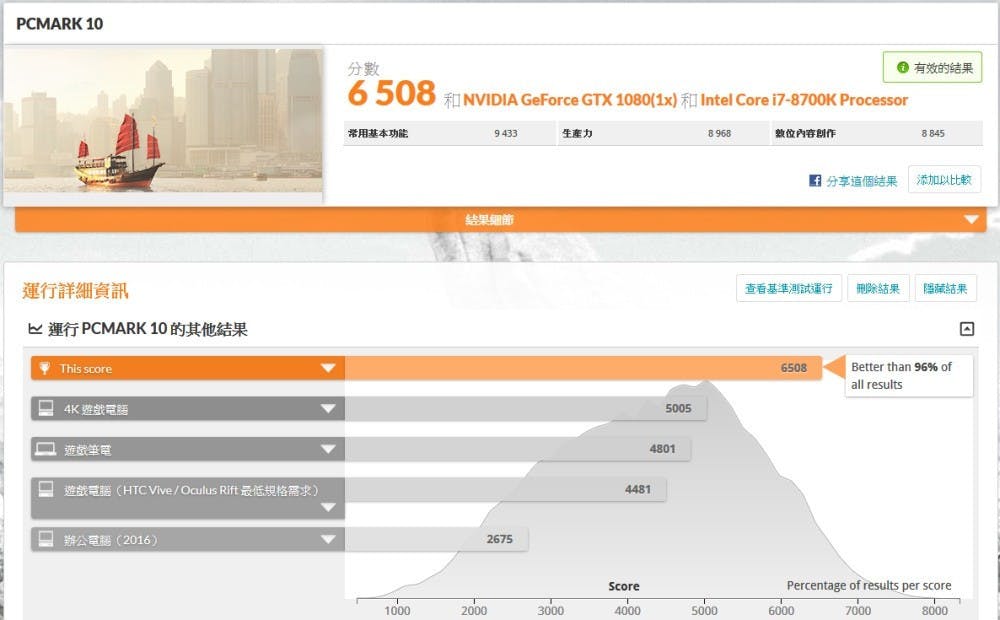Click the 分享這個結果 link

(862, 181)
